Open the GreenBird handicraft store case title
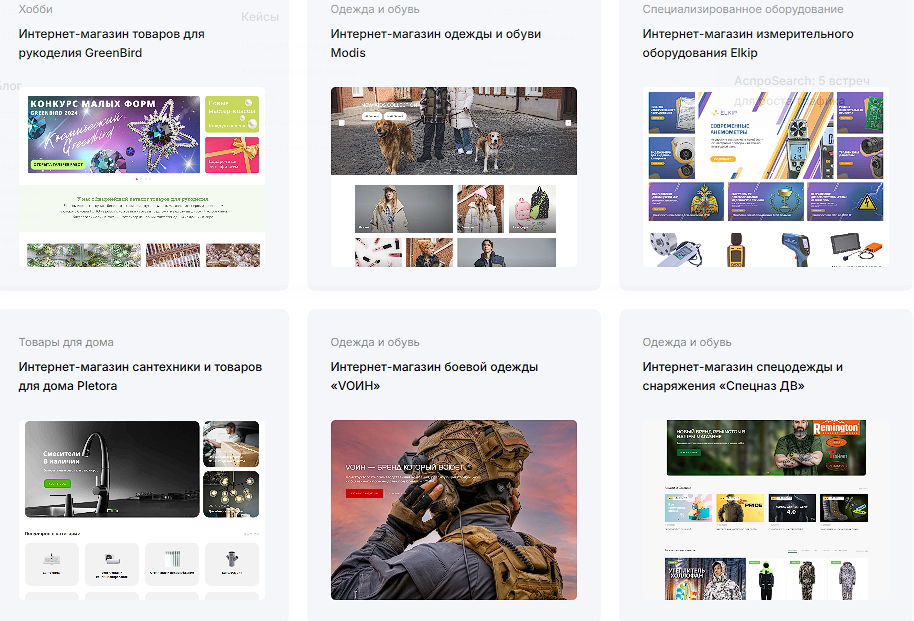Viewport: 914px width, 621px height. click(111, 43)
